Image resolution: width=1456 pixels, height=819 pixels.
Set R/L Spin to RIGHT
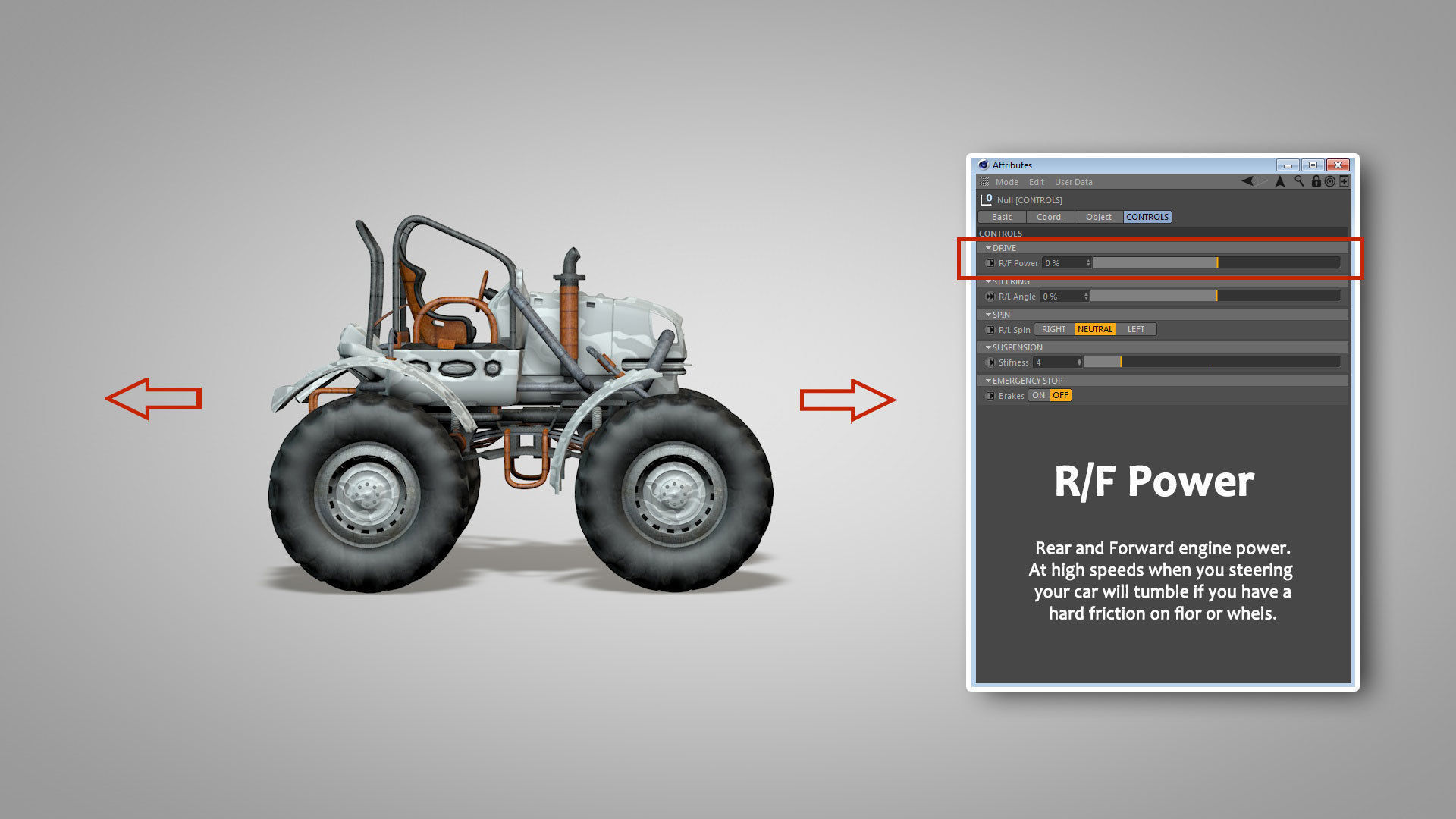coord(1053,329)
